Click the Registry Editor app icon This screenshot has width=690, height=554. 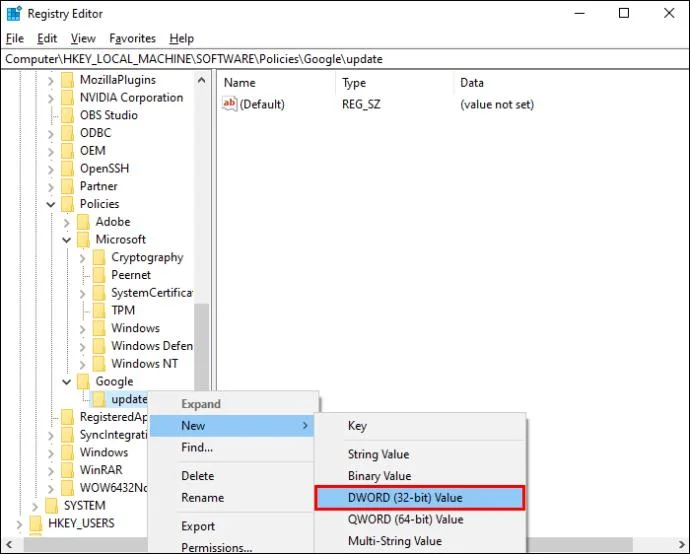(14, 14)
